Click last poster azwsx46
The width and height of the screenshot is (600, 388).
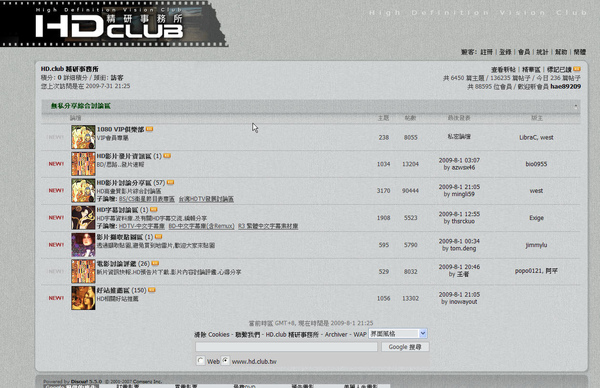tap(463, 168)
